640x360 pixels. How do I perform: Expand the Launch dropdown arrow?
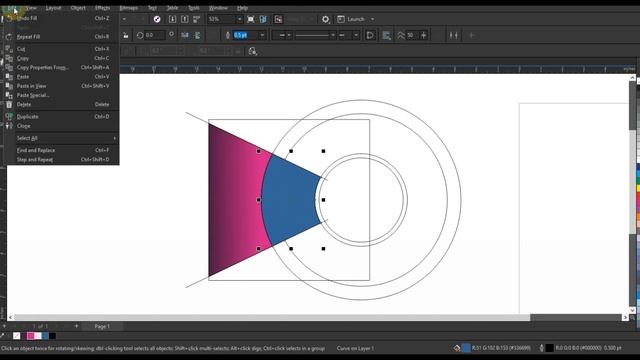click(x=372, y=19)
